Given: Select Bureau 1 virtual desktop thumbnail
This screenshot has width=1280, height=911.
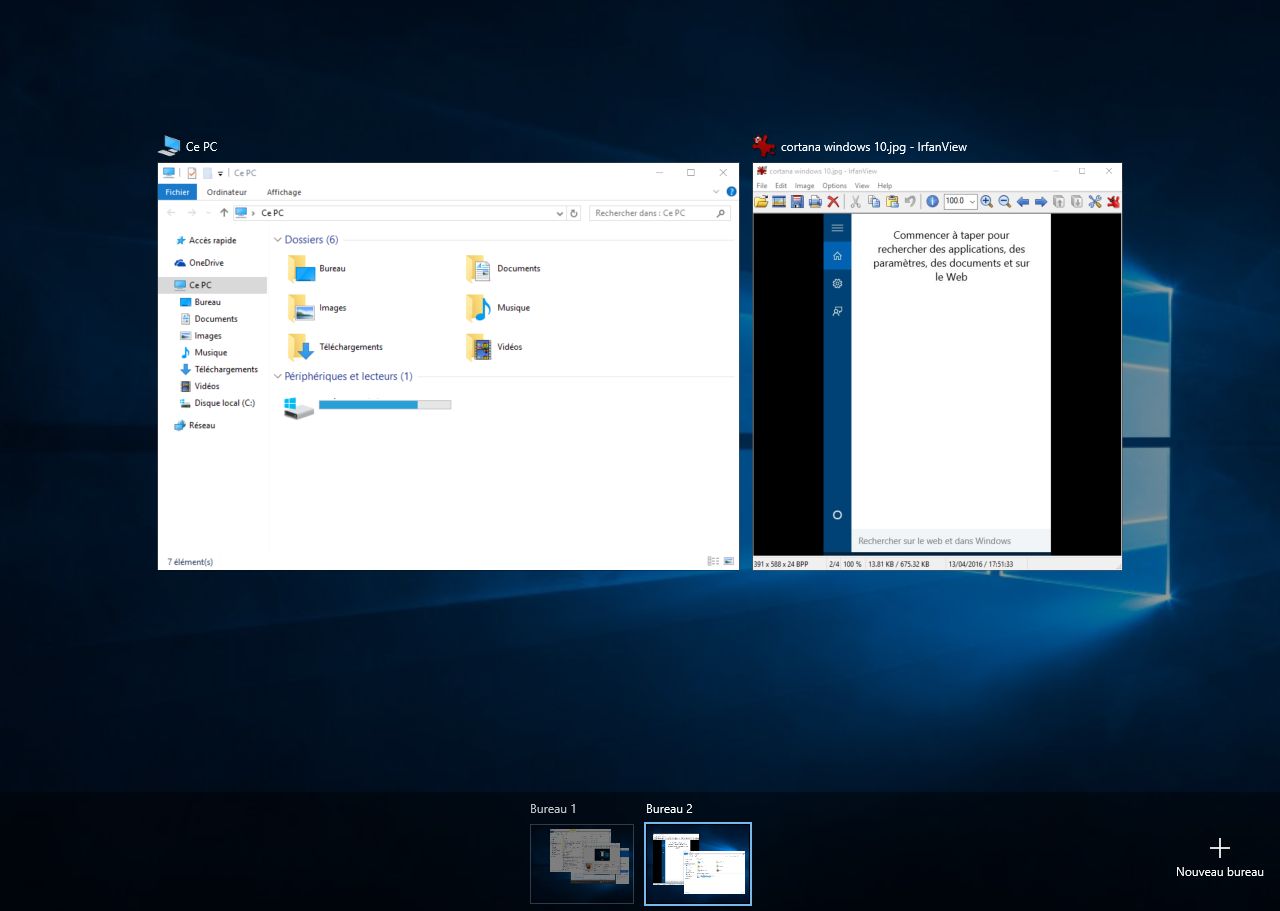Looking at the screenshot, I should (x=582, y=863).
